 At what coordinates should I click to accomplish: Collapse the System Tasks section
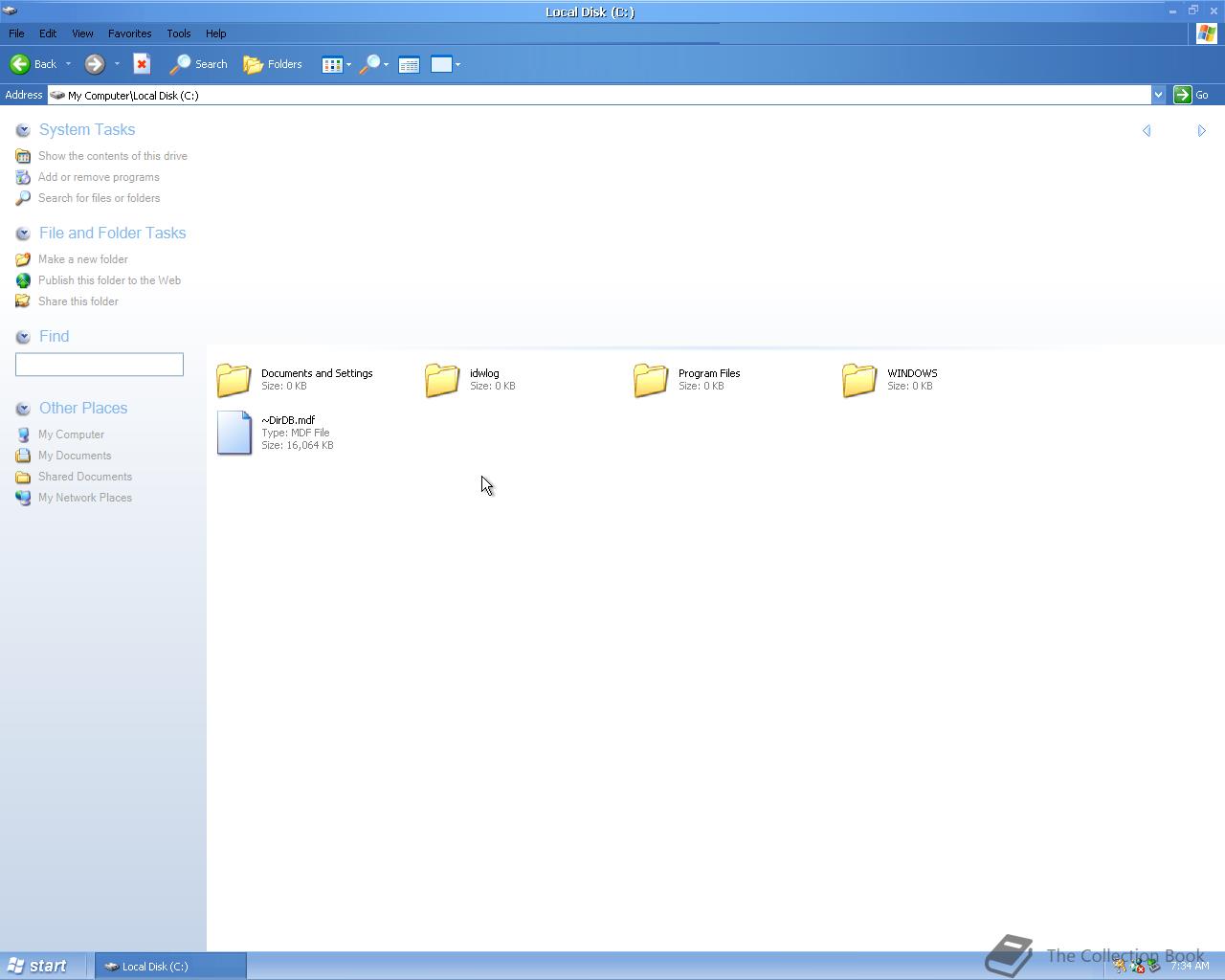point(23,129)
